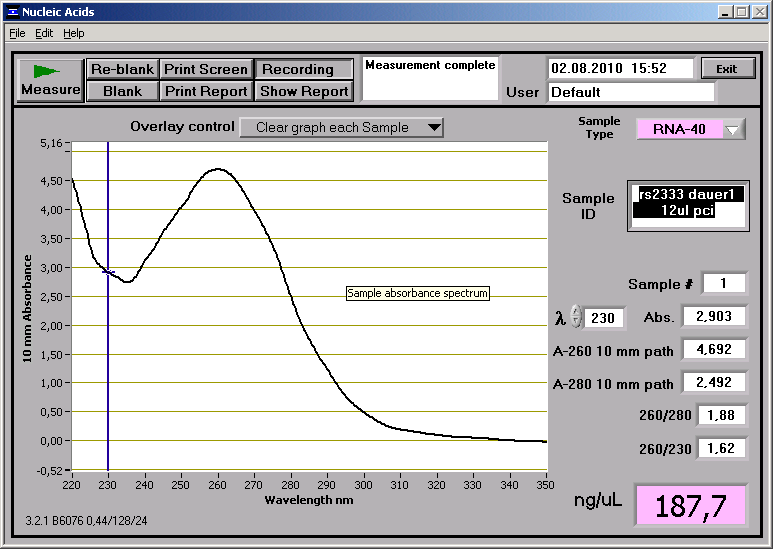Open Show Report
773x549 pixels.
click(x=304, y=91)
